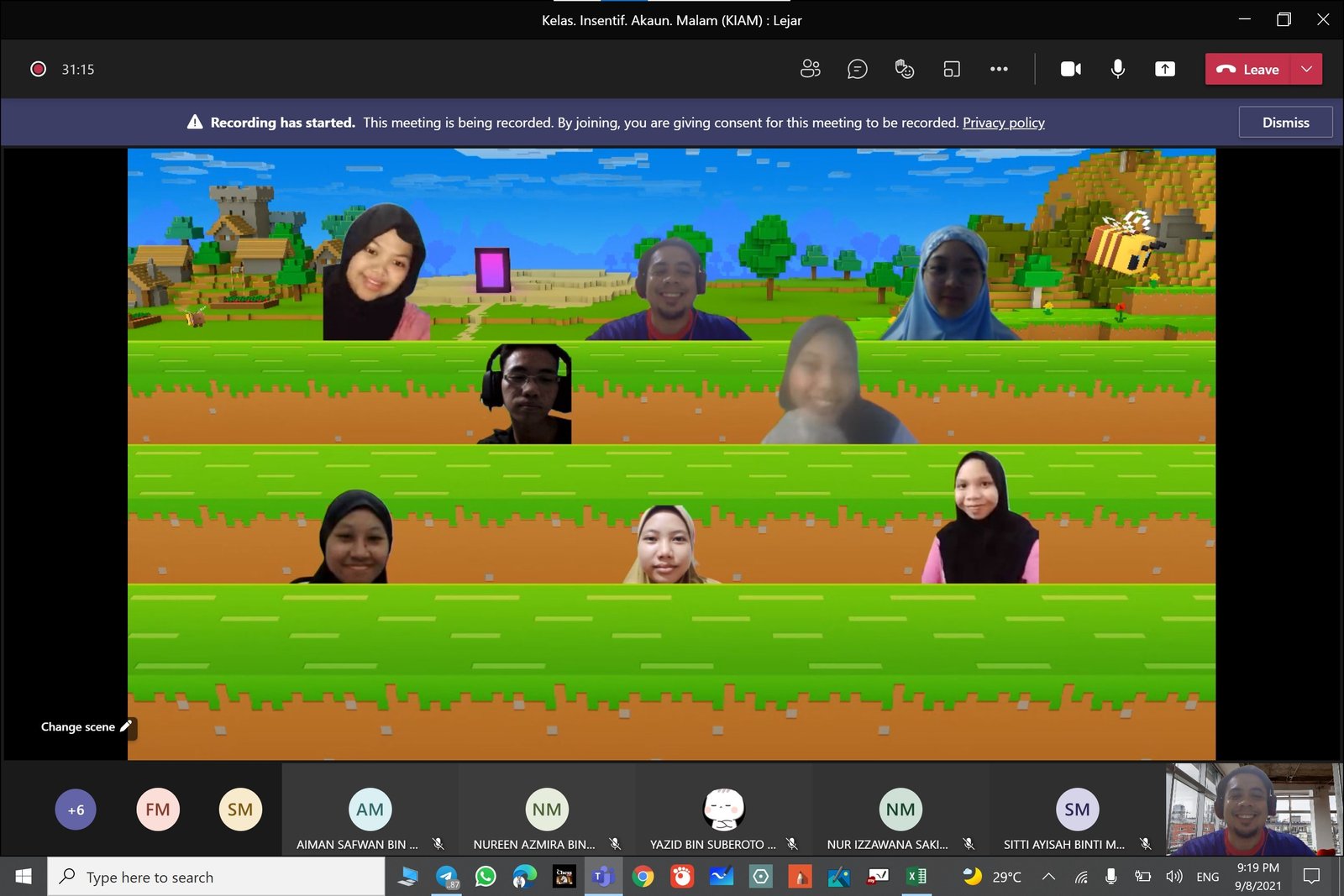Viewport: 1344px width, 896px height.
Task: Select the AIMAN SAFWAN BIN participant tile
Action: pos(370,810)
